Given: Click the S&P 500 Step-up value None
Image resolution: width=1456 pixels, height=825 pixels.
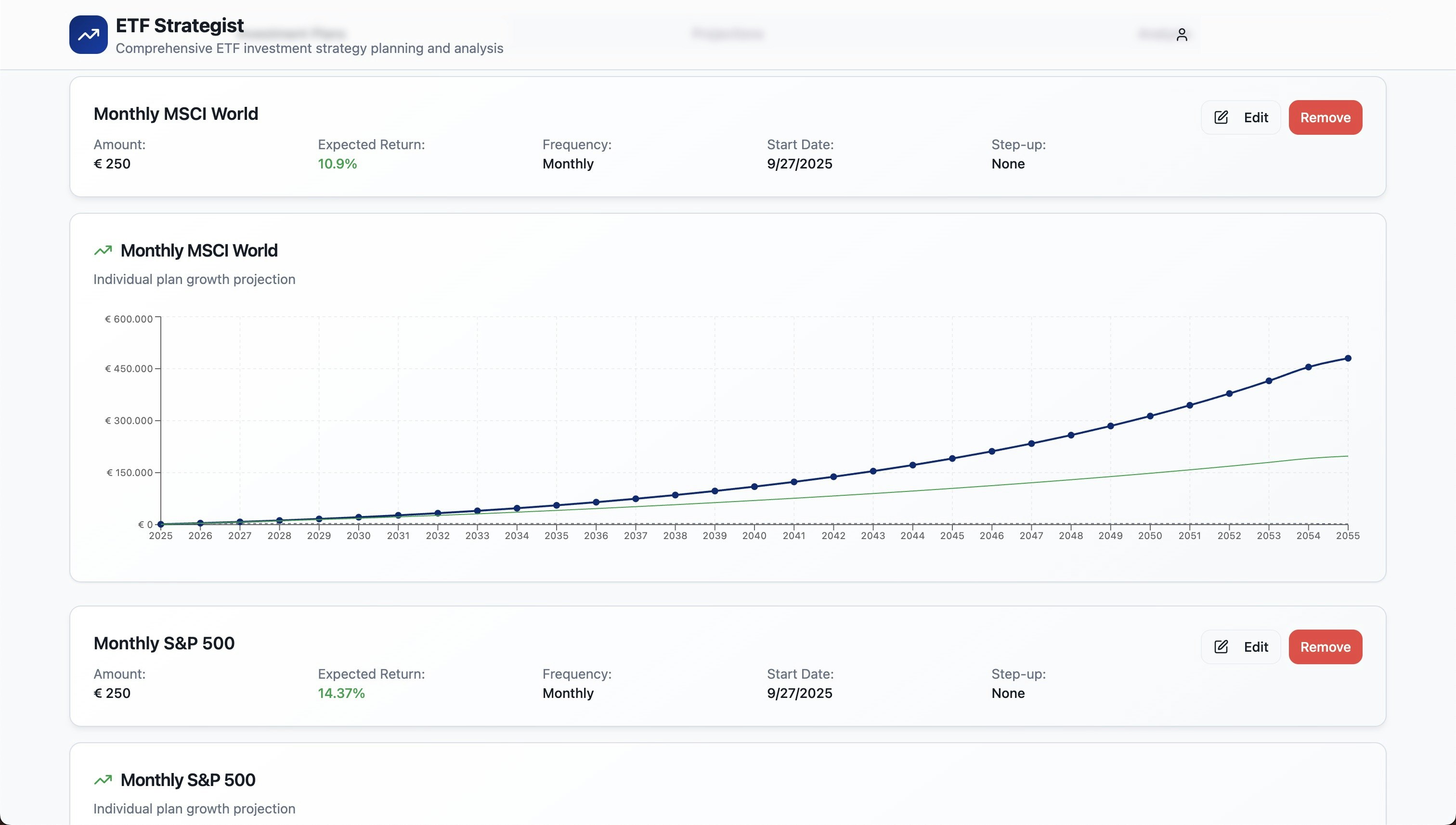Looking at the screenshot, I should tap(1008, 693).
